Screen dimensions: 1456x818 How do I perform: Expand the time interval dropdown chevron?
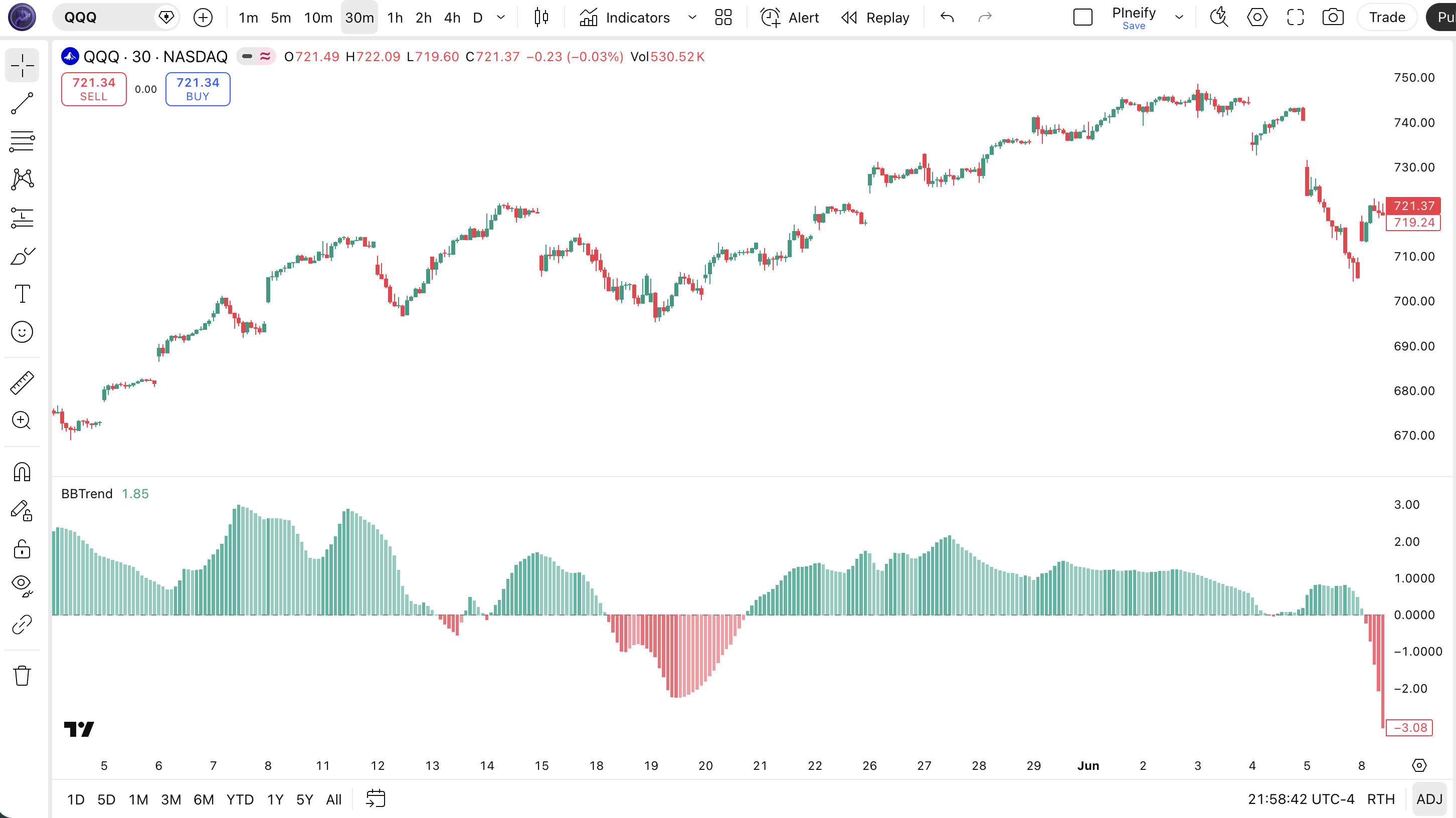(x=501, y=18)
